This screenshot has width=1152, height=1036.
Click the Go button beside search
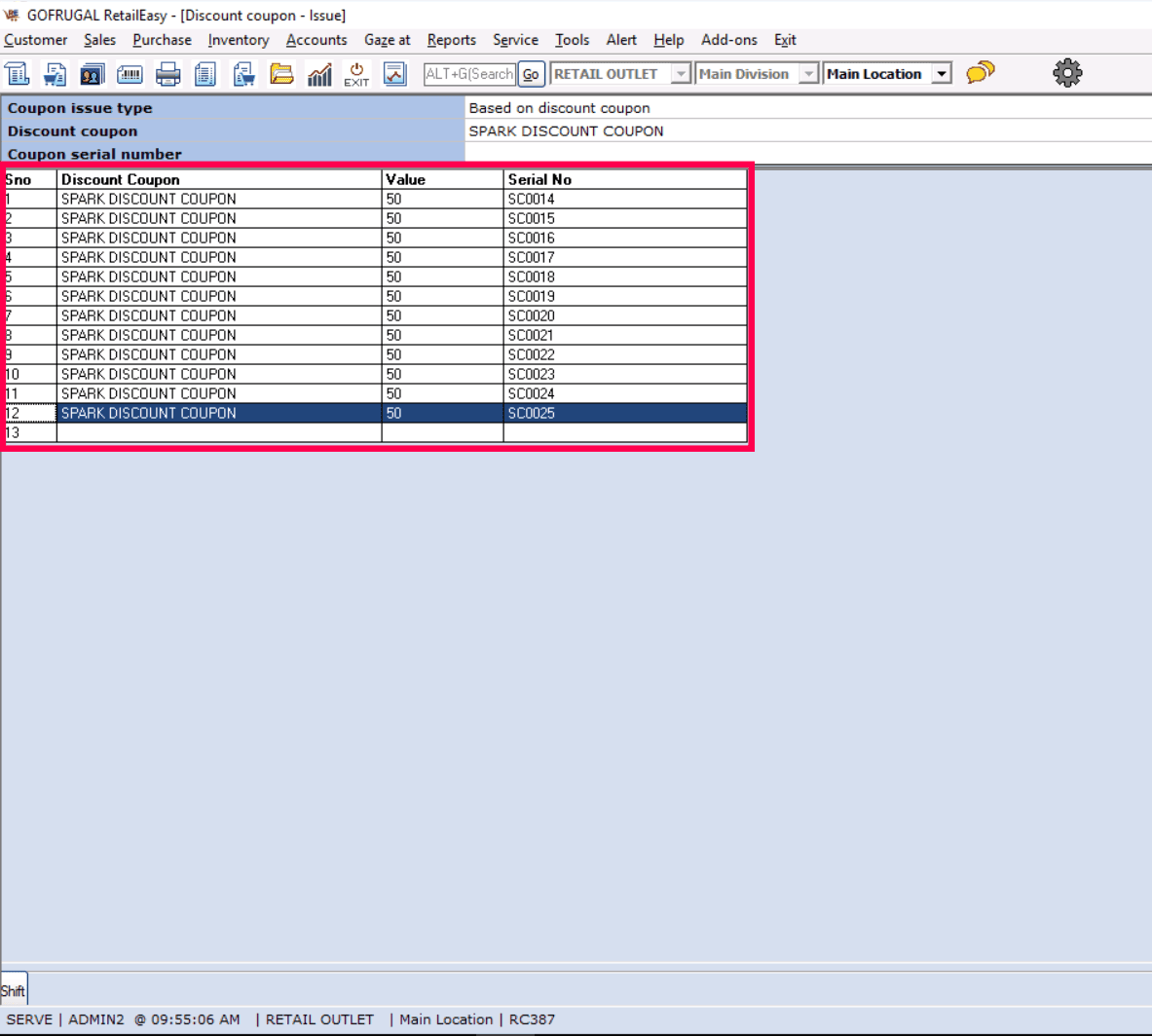[531, 74]
